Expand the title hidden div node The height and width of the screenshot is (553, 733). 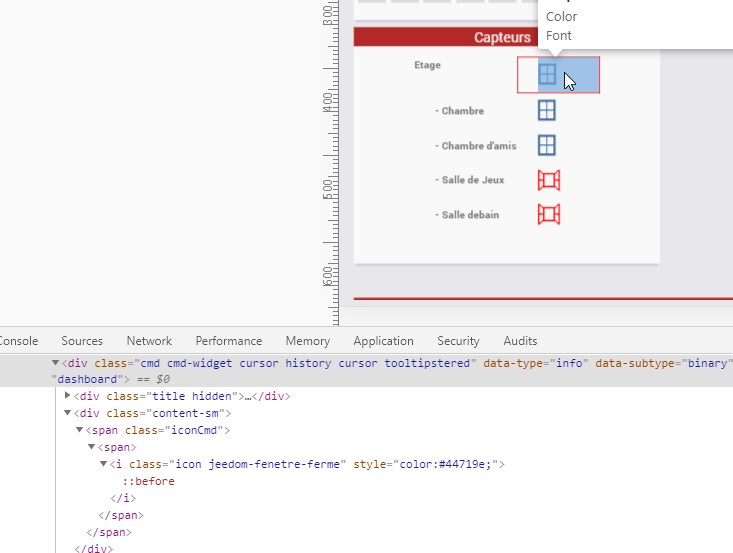coord(68,396)
